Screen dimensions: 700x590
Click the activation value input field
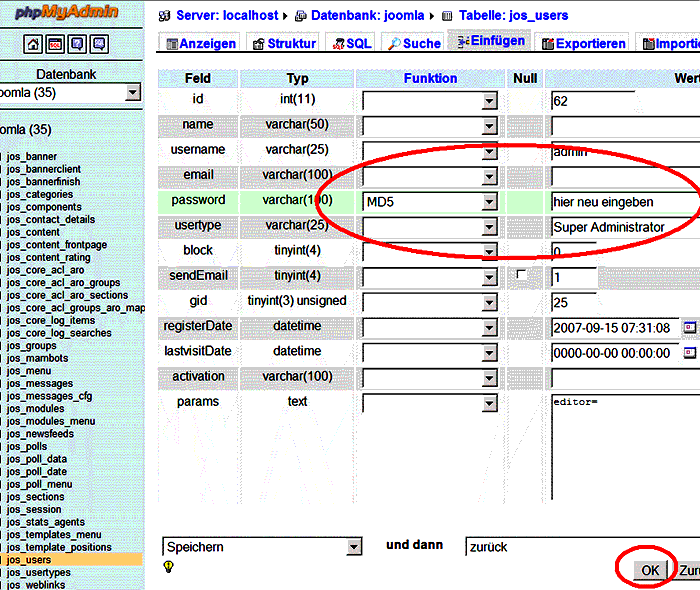pos(625,378)
